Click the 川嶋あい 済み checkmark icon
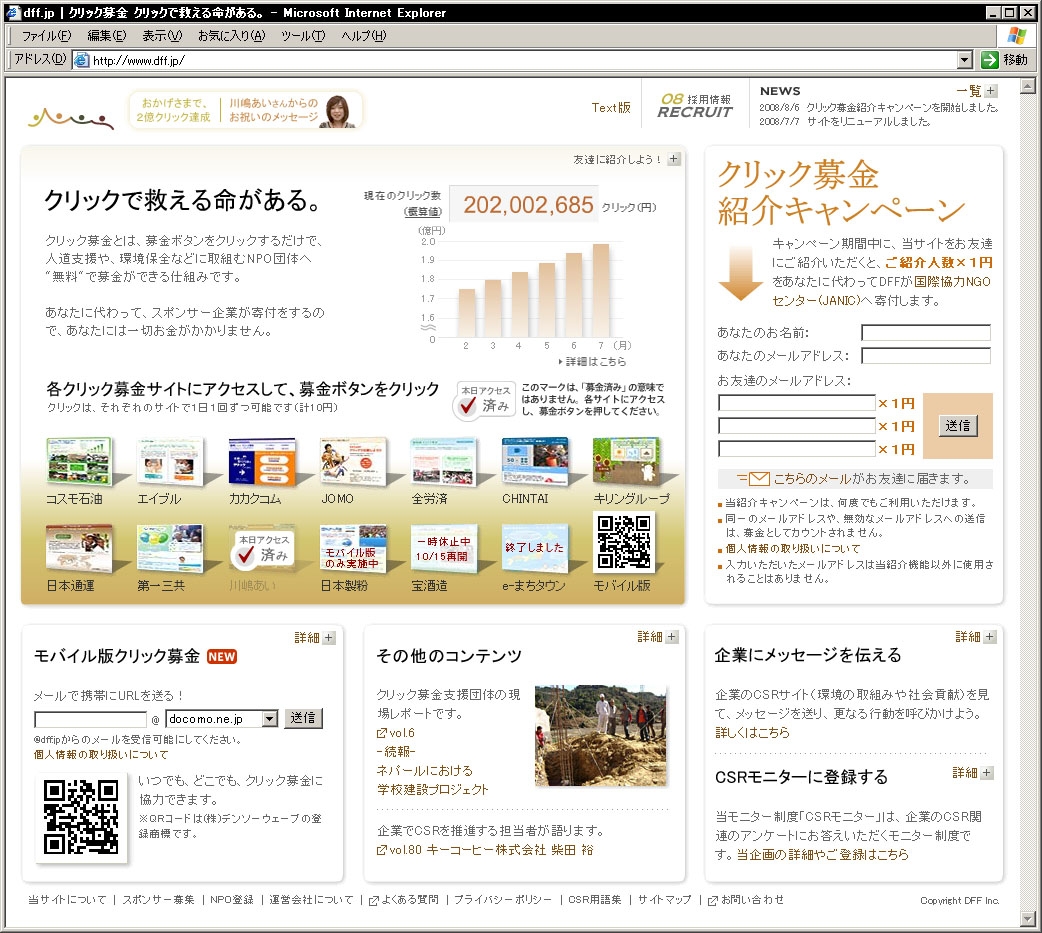Viewport: 1042px width, 933px height. [x=246, y=554]
